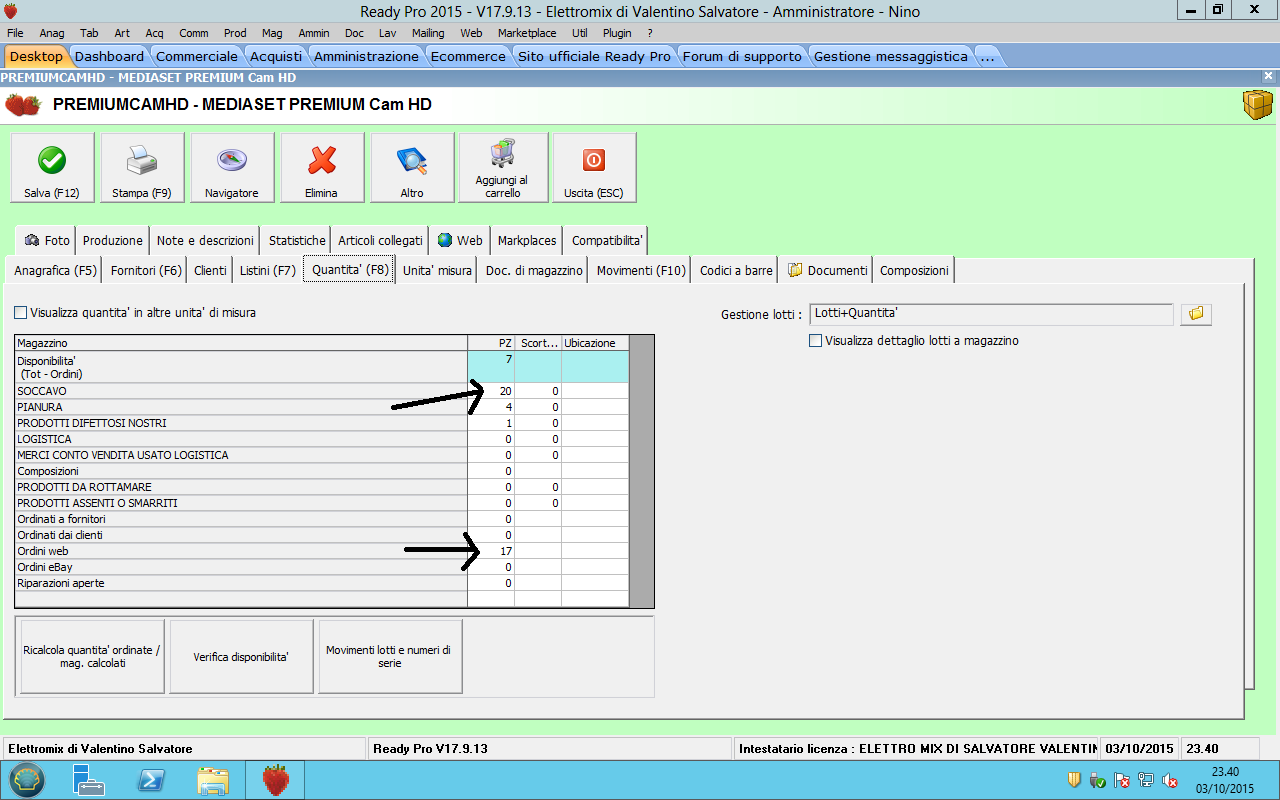
Task: Open the Markplaces tab
Action: pyautogui.click(x=527, y=241)
